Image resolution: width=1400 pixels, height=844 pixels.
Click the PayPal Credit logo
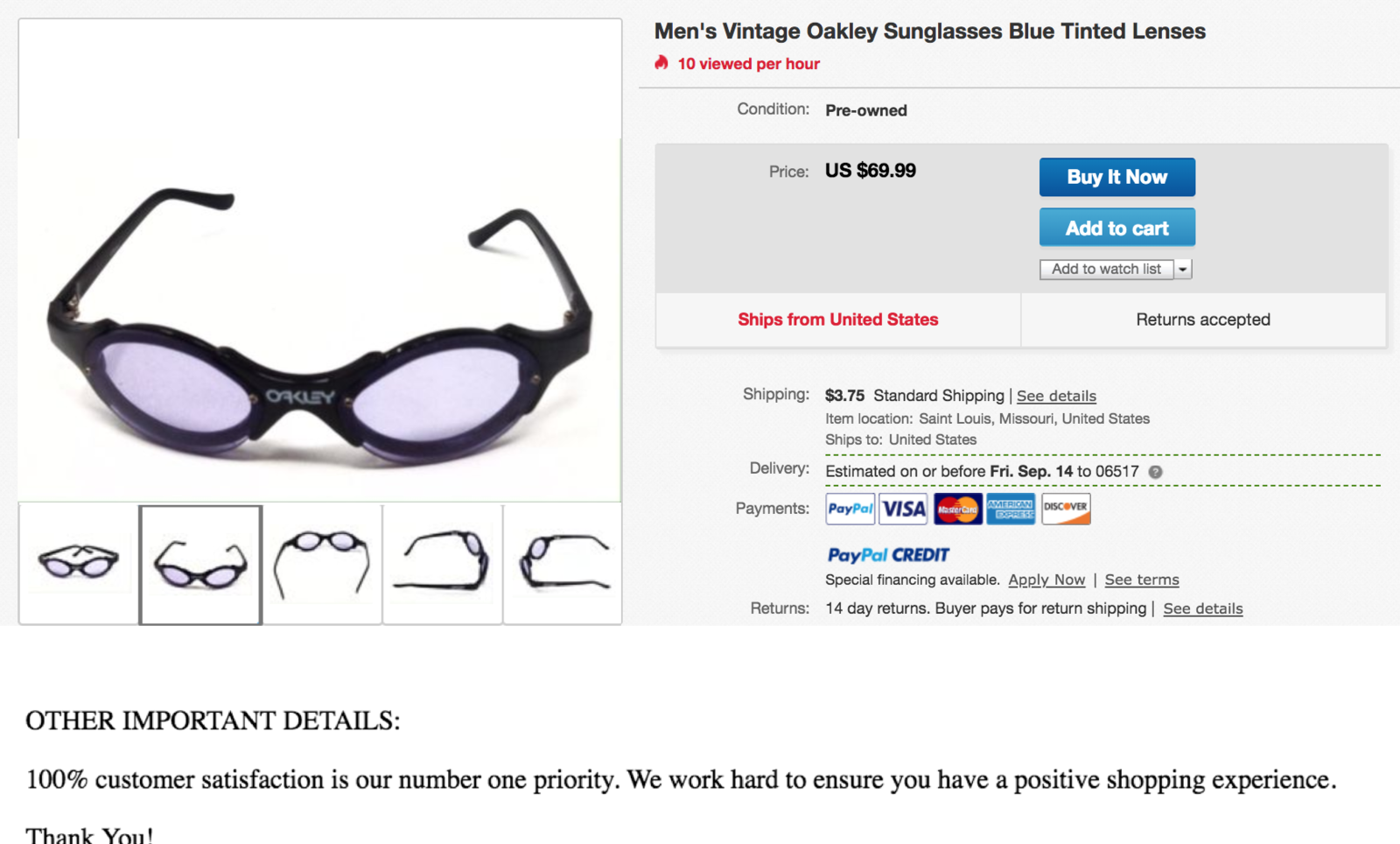coord(888,555)
